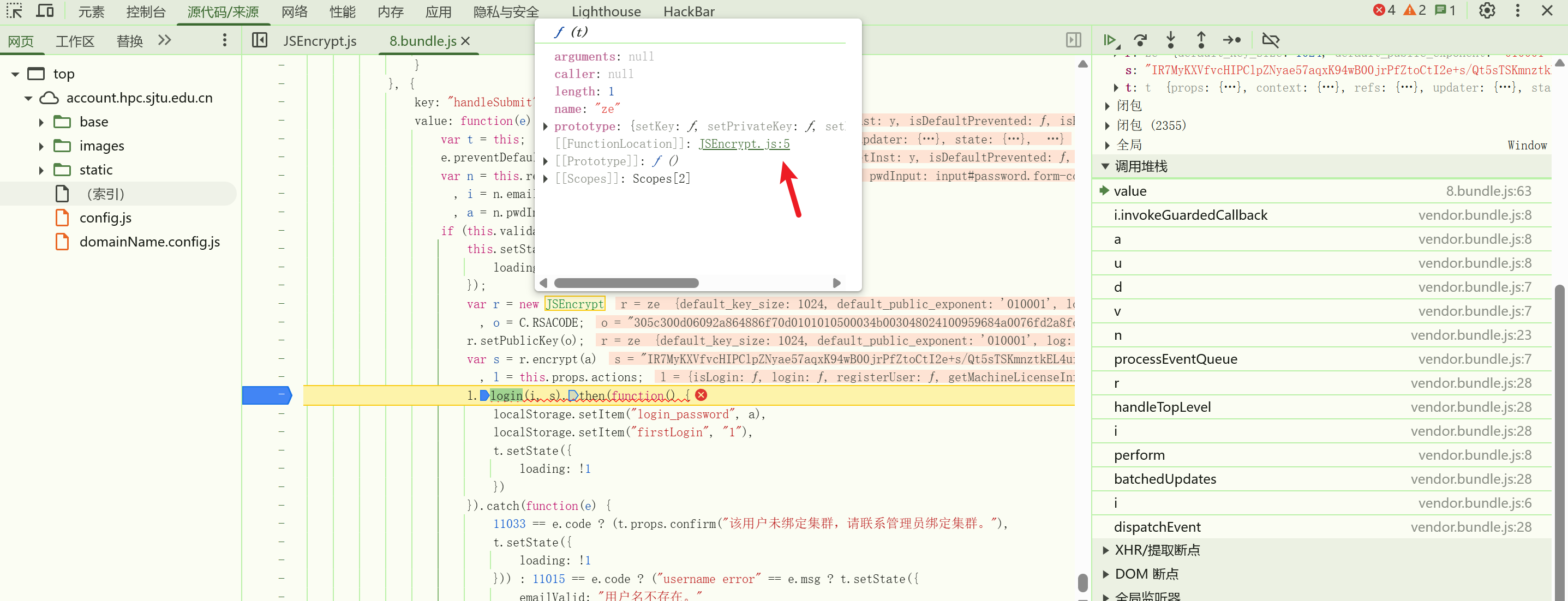
Task: Click step out of function icon
Action: [x=1200, y=40]
